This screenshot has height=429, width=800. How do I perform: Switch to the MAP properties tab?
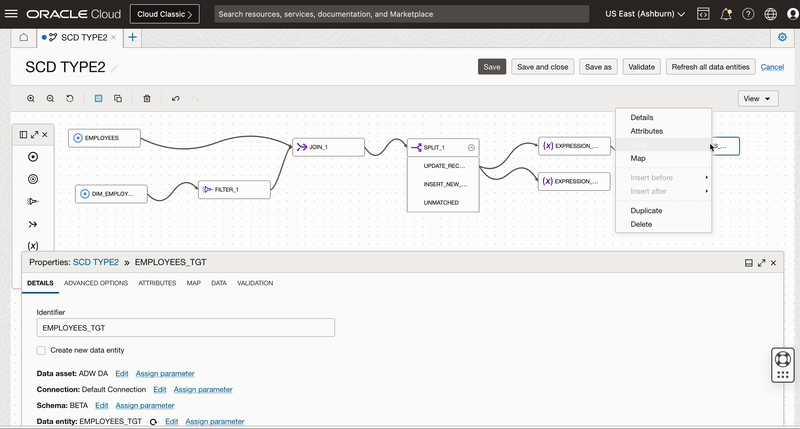(193, 283)
